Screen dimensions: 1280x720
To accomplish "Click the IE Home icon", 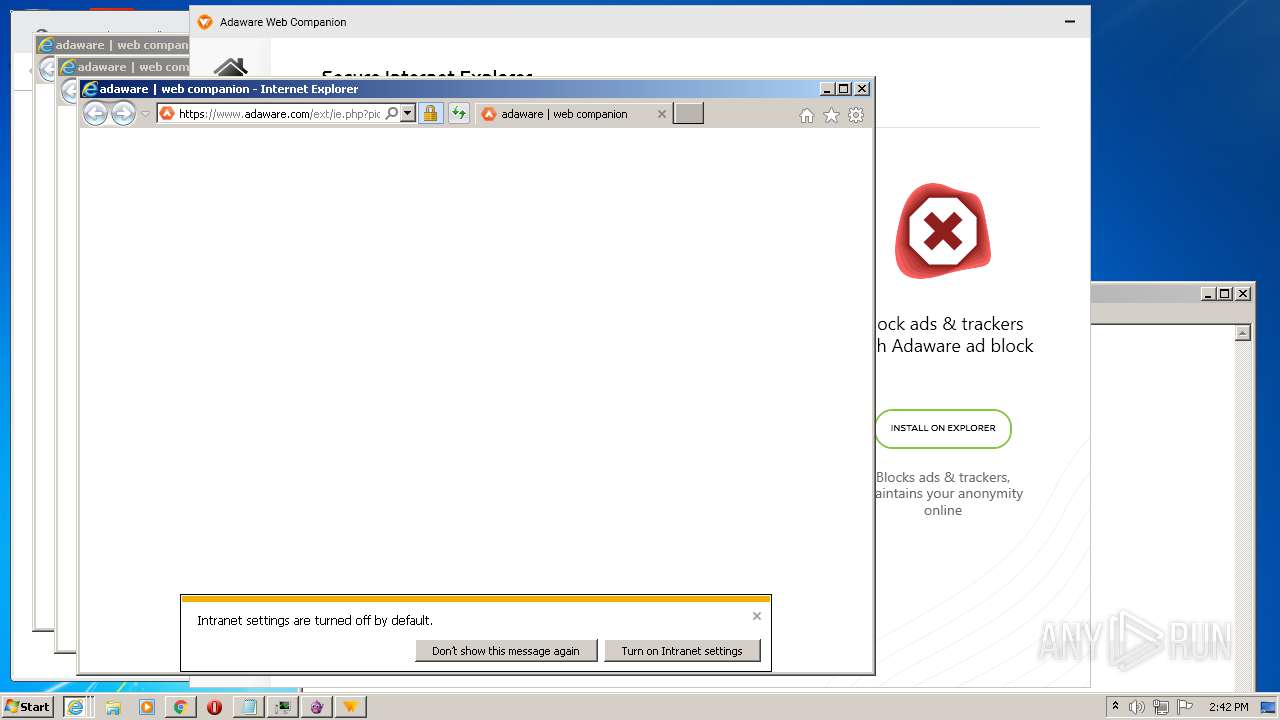I will point(807,115).
